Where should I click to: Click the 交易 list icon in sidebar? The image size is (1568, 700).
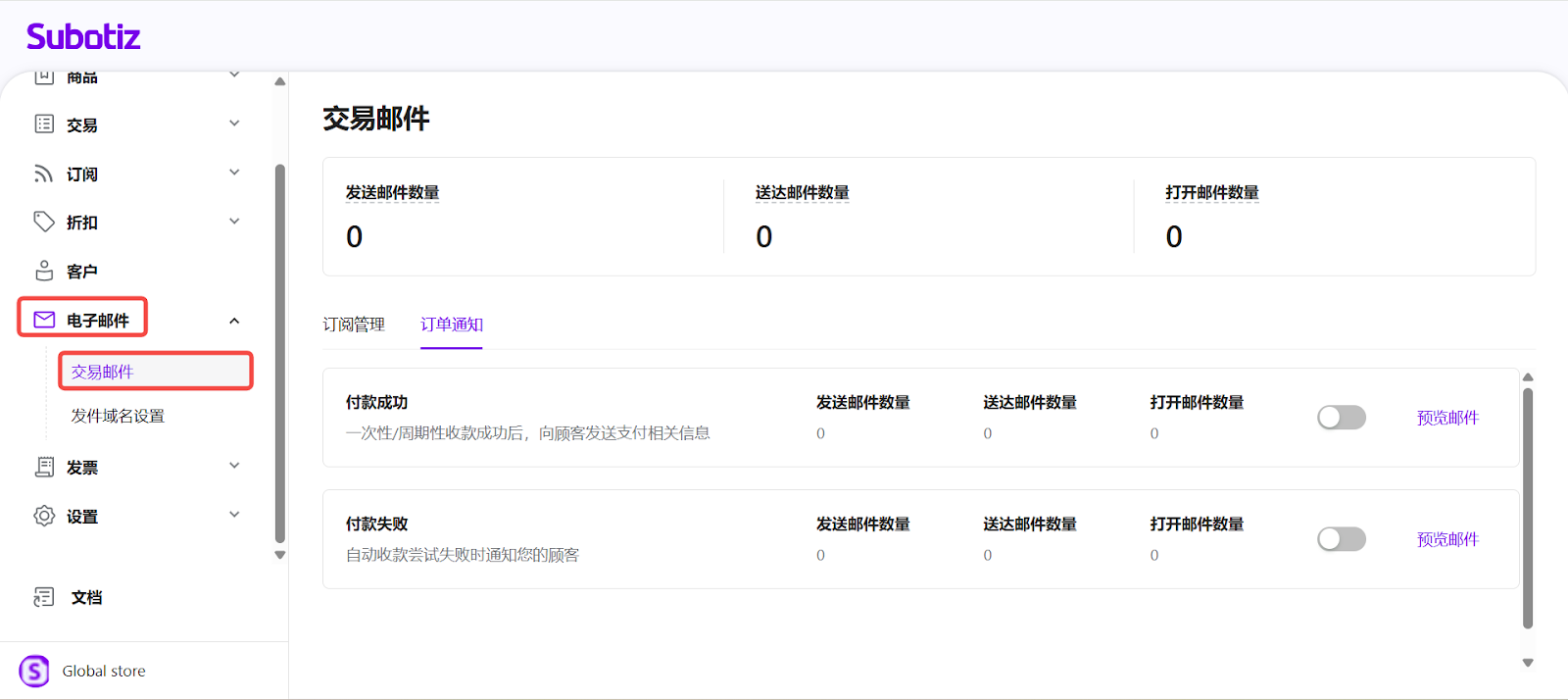[x=44, y=124]
